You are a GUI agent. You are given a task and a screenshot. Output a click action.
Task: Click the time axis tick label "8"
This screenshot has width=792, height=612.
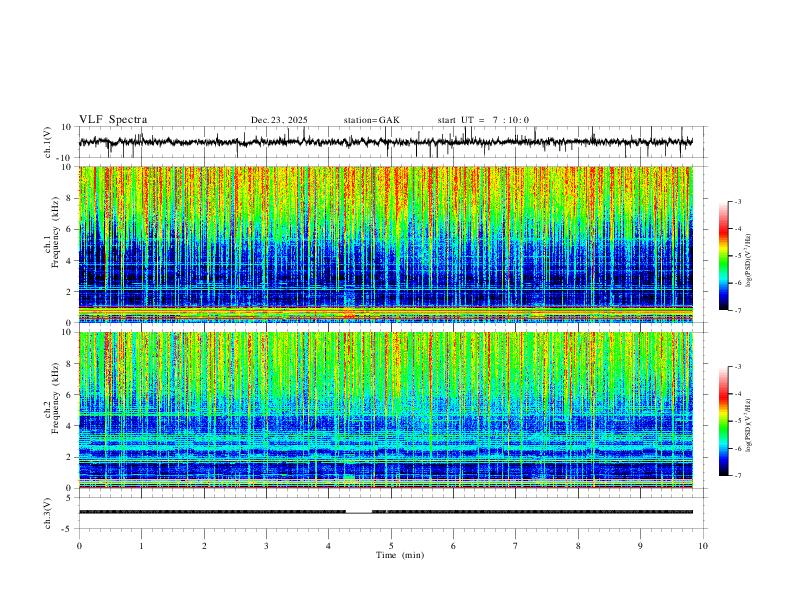tap(578, 546)
